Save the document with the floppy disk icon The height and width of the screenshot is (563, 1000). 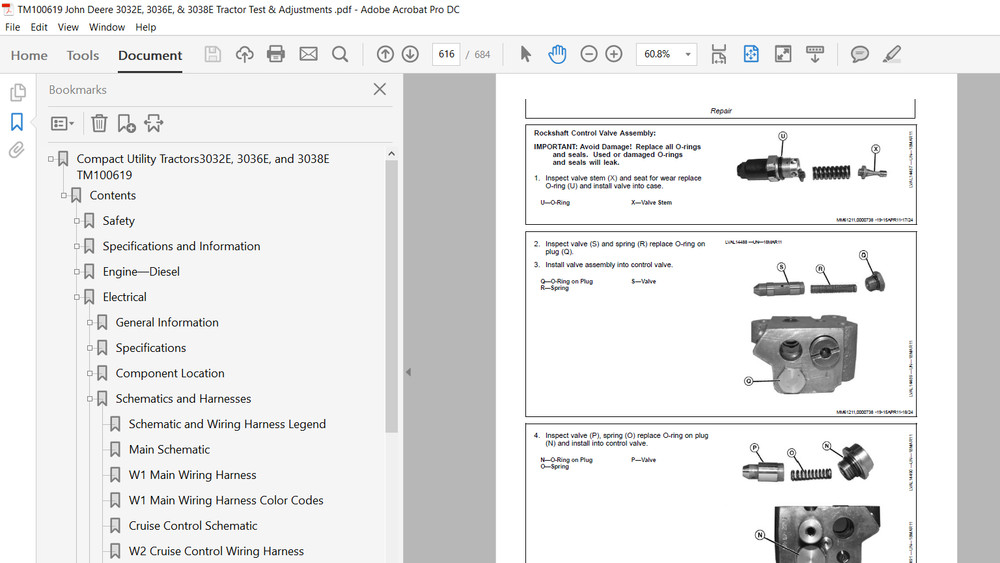(x=212, y=54)
